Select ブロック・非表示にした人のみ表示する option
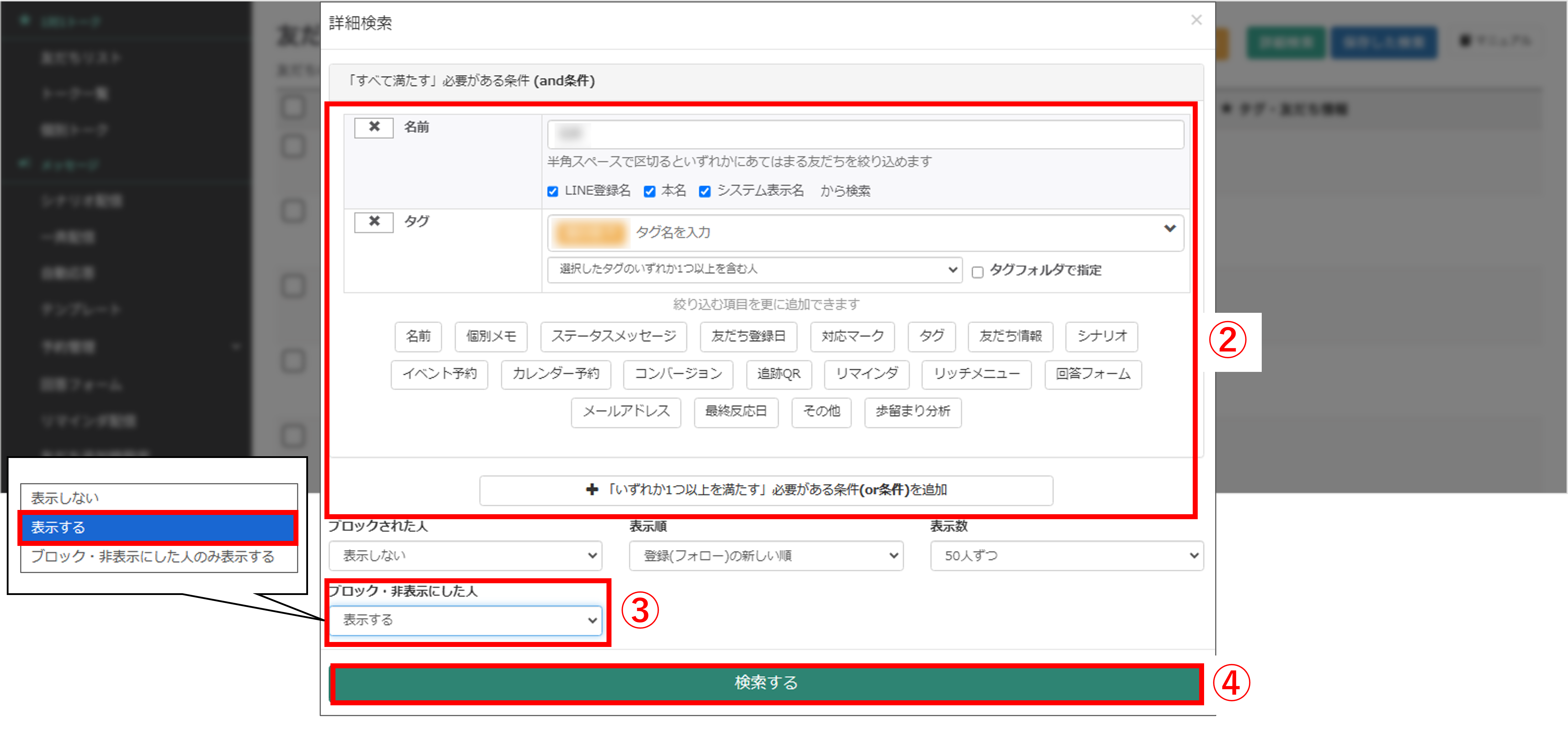1568x732 pixels. point(159,557)
